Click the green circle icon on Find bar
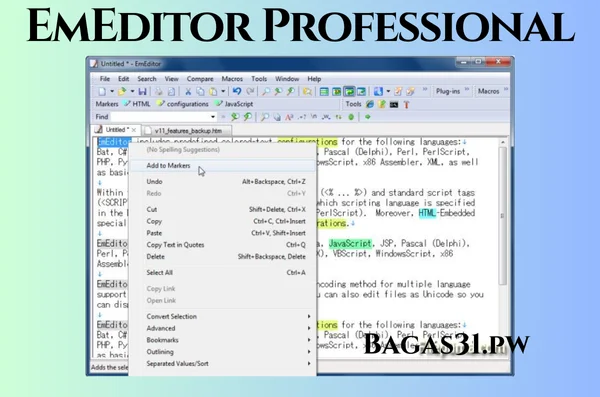The height and width of the screenshot is (397, 600). (351, 117)
